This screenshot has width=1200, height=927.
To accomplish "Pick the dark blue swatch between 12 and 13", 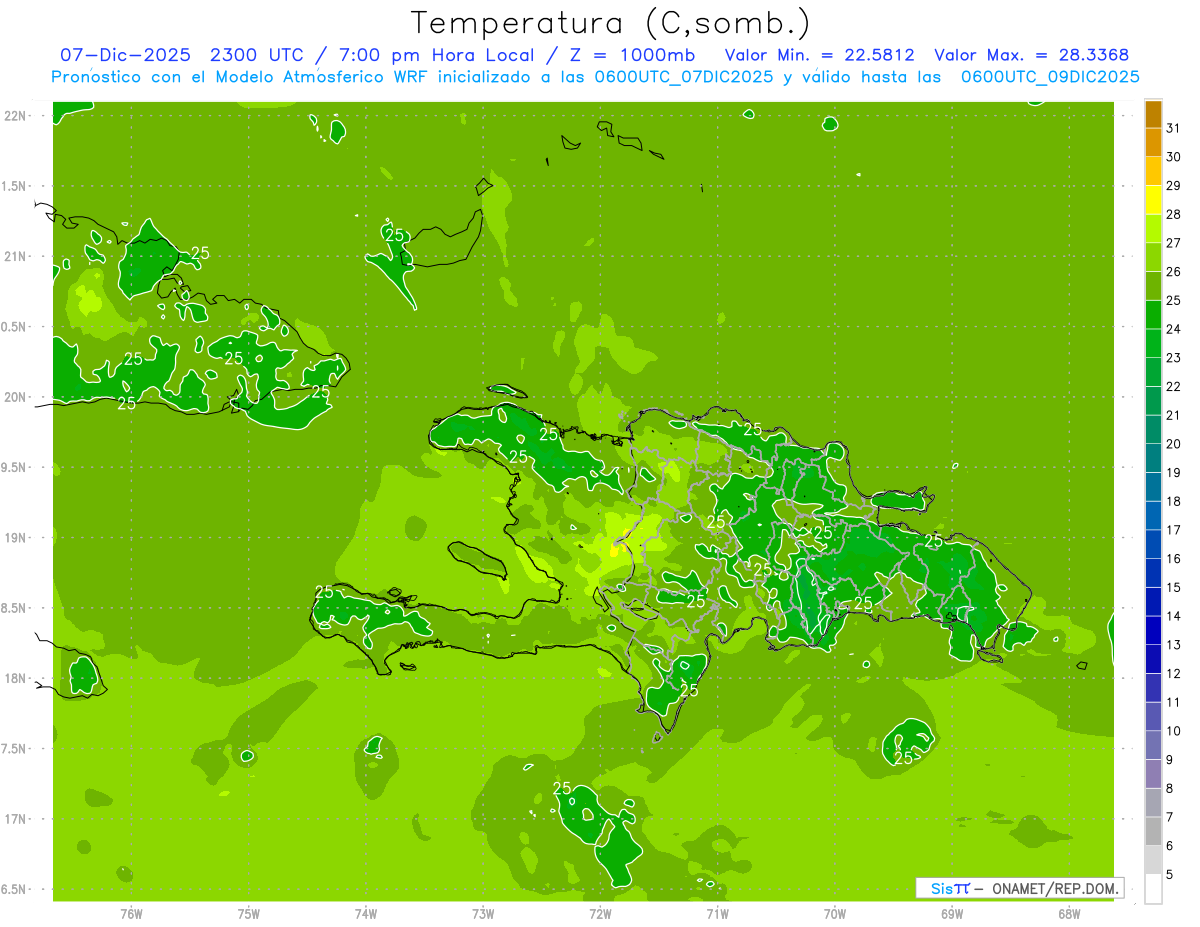I will [1153, 659].
